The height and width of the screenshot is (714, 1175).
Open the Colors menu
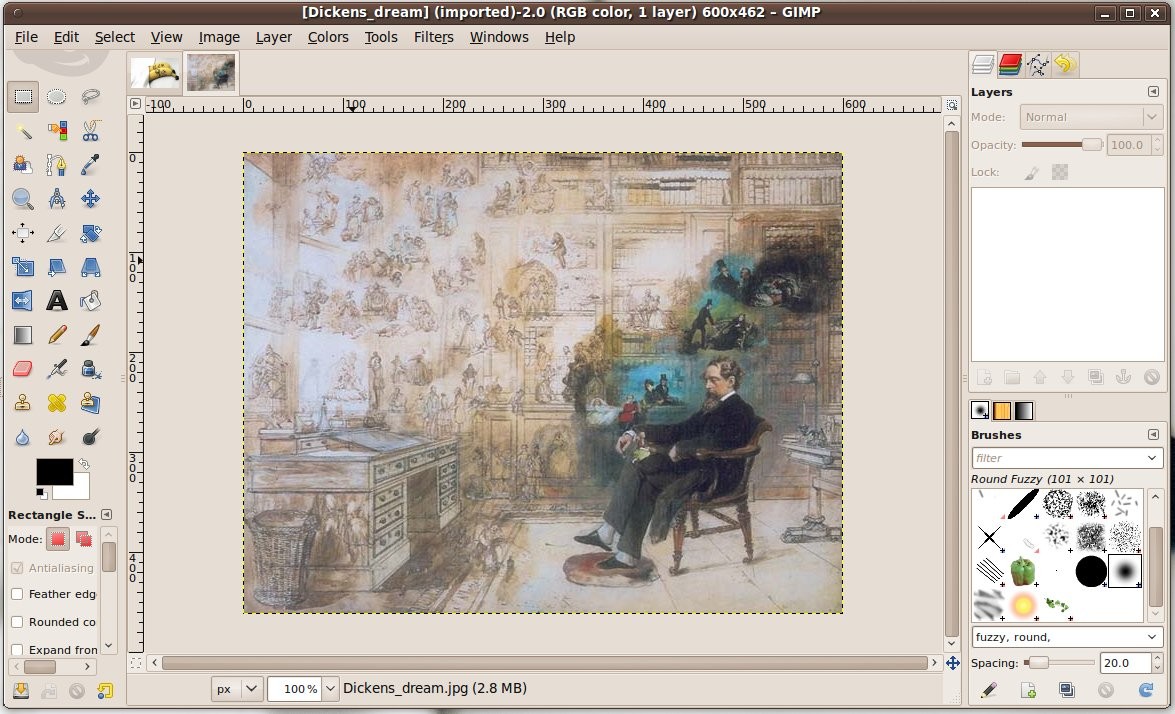click(328, 37)
